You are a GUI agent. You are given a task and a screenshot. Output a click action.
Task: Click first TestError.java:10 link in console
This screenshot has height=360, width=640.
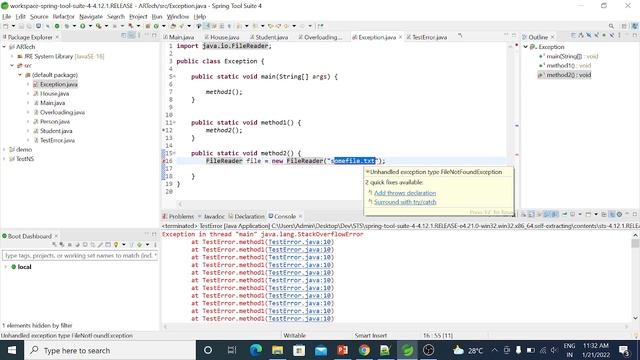point(299,242)
